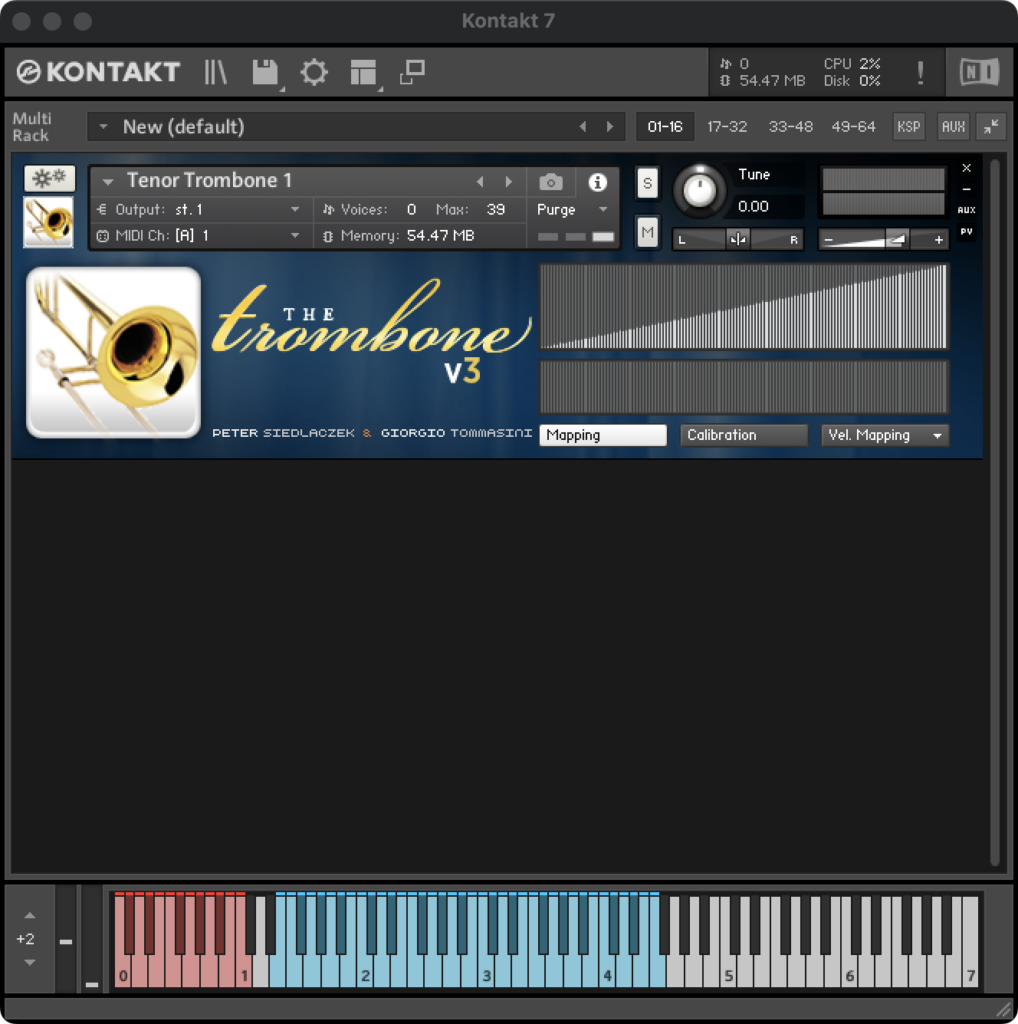Viewport: 1018px width, 1024px height.
Task: Solo the Tenor Trombone 1 instrument
Action: [647, 183]
